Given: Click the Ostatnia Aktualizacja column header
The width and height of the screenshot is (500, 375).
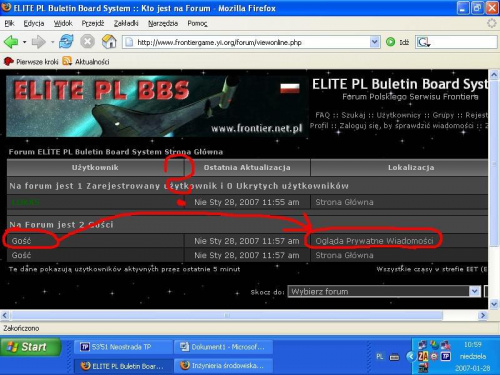Looking at the screenshot, I should coord(247,167).
